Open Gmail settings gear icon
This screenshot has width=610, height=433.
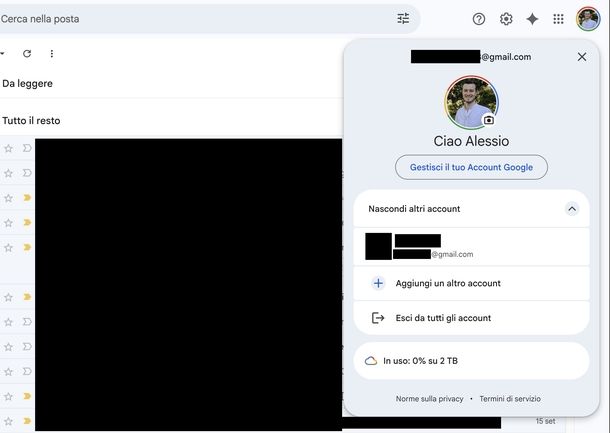pyautogui.click(x=506, y=19)
